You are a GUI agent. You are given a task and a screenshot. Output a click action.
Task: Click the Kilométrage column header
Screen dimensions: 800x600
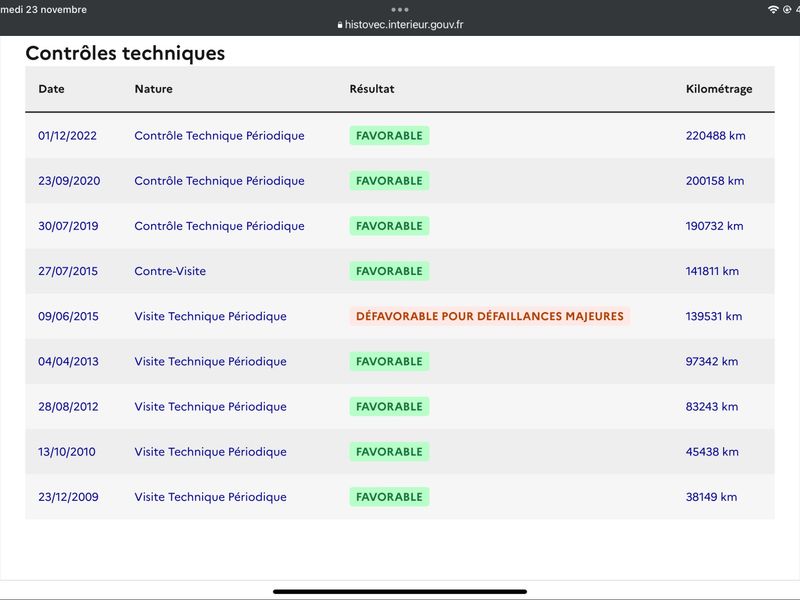(x=719, y=89)
